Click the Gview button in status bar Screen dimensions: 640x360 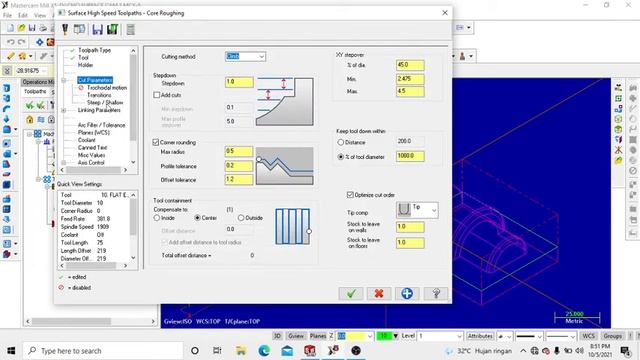pyautogui.click(x=296, y=336)
